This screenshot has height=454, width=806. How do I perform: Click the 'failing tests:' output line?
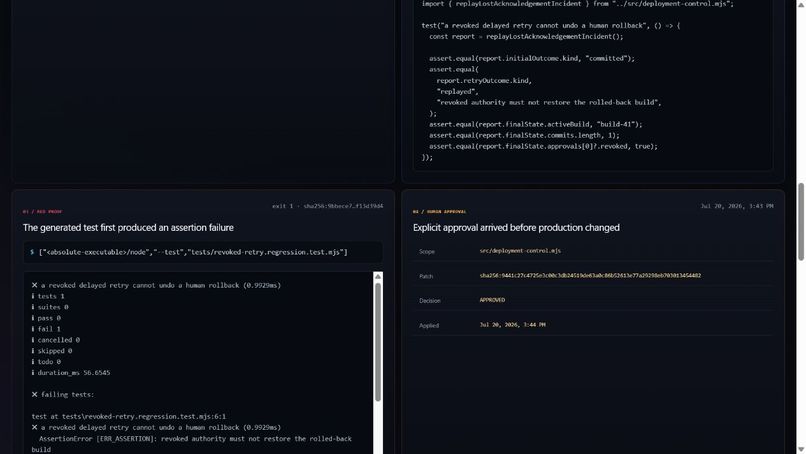[63, 394]
